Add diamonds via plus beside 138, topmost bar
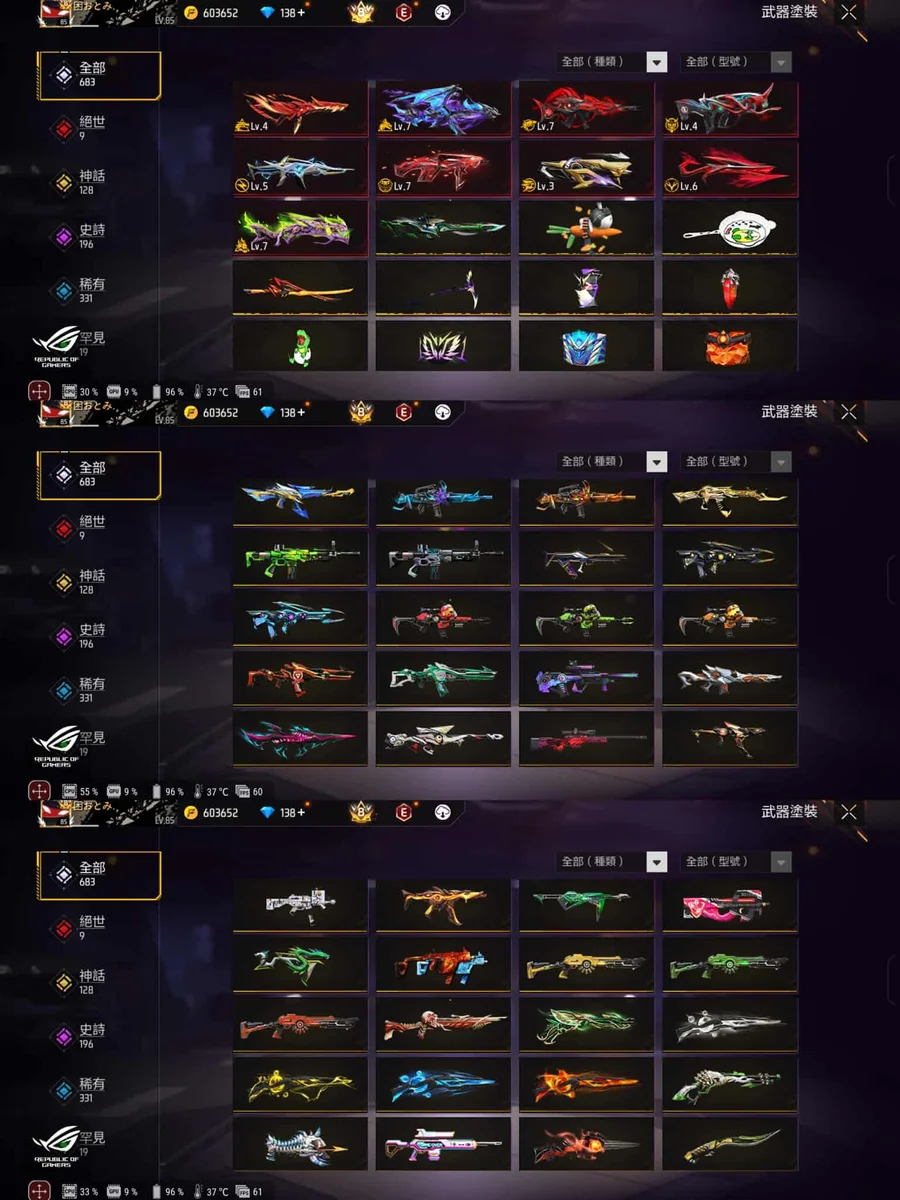The image size is (900, 1200). pyautogui.click(x=301, y=12)
